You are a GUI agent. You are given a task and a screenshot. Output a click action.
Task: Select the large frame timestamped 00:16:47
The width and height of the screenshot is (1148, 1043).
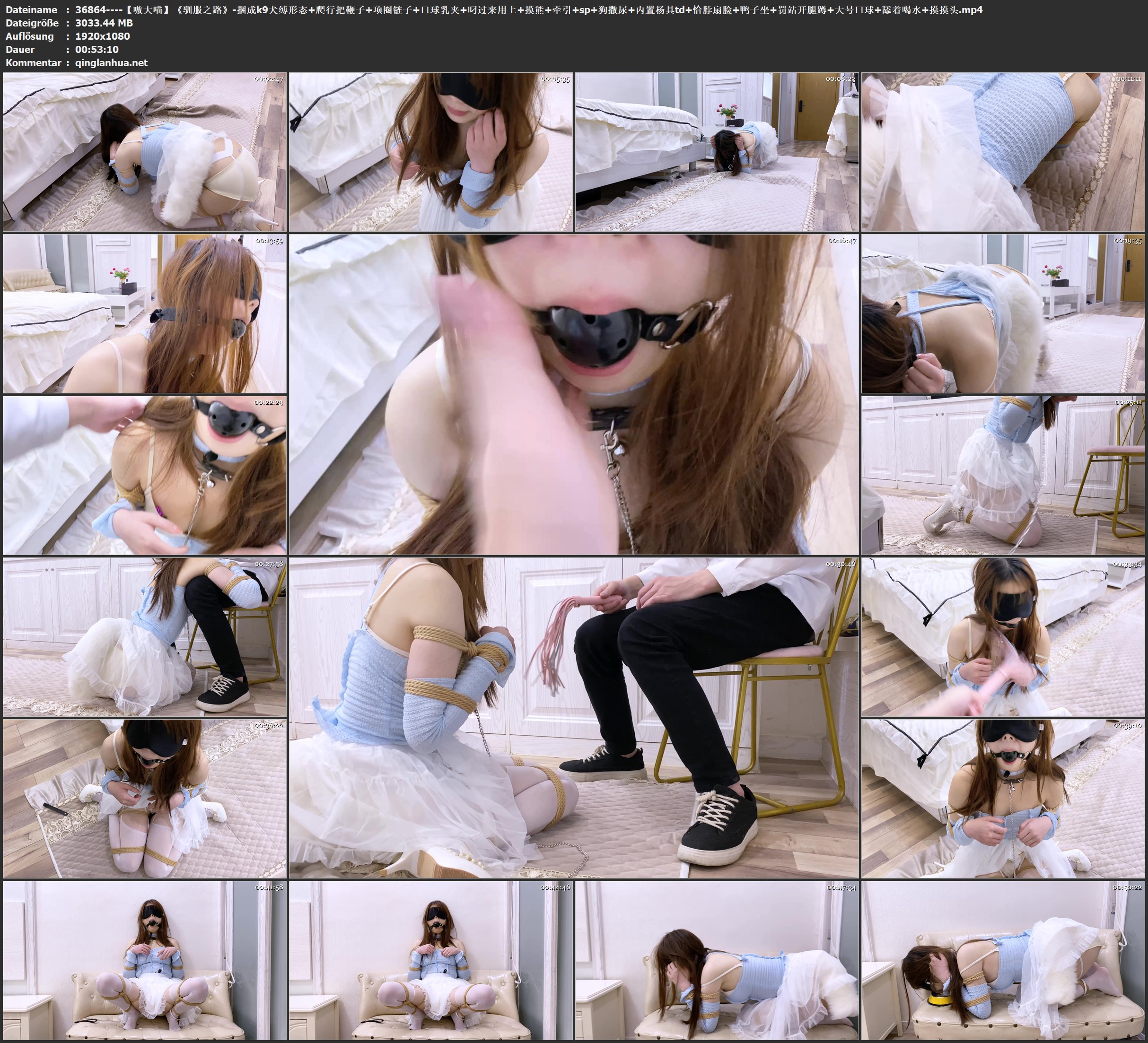(573, 394)
